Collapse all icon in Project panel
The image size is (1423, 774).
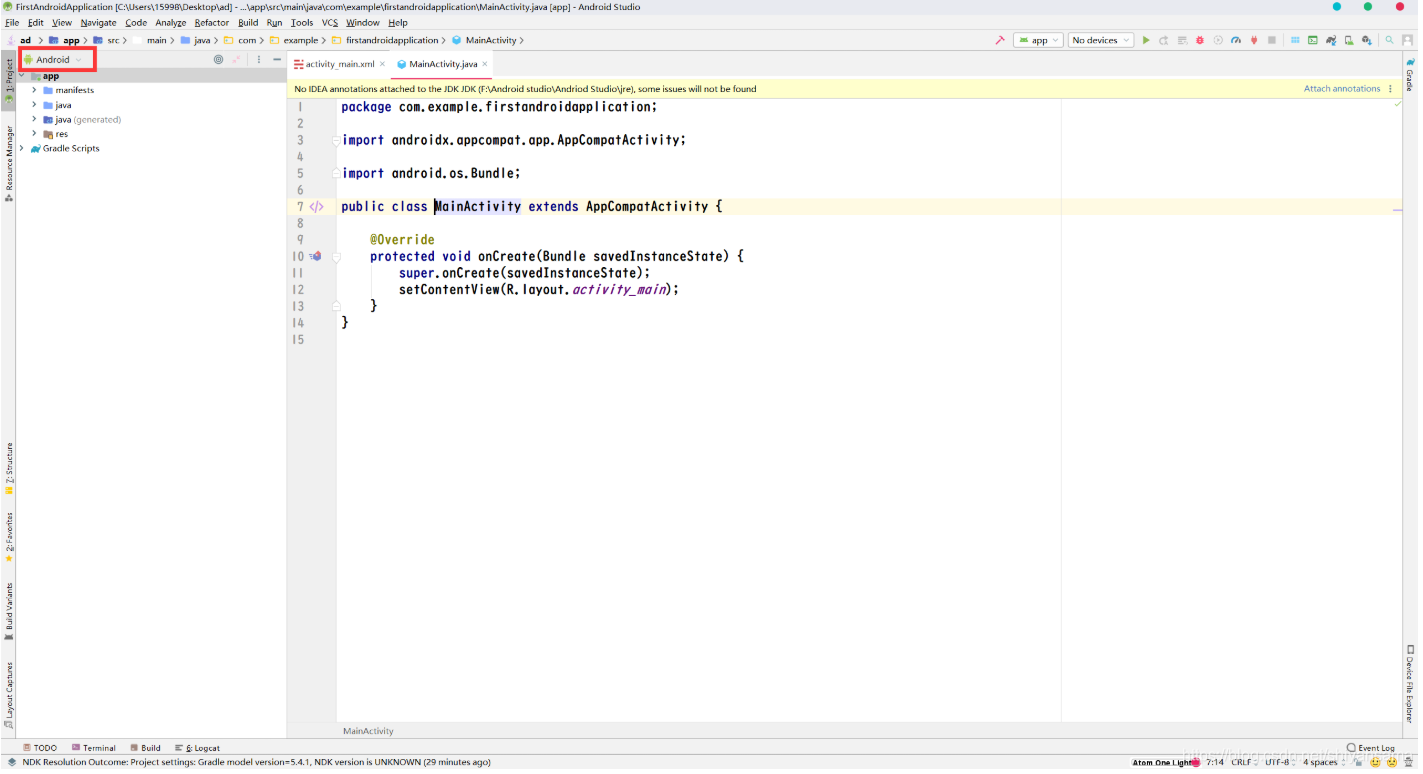237,60
